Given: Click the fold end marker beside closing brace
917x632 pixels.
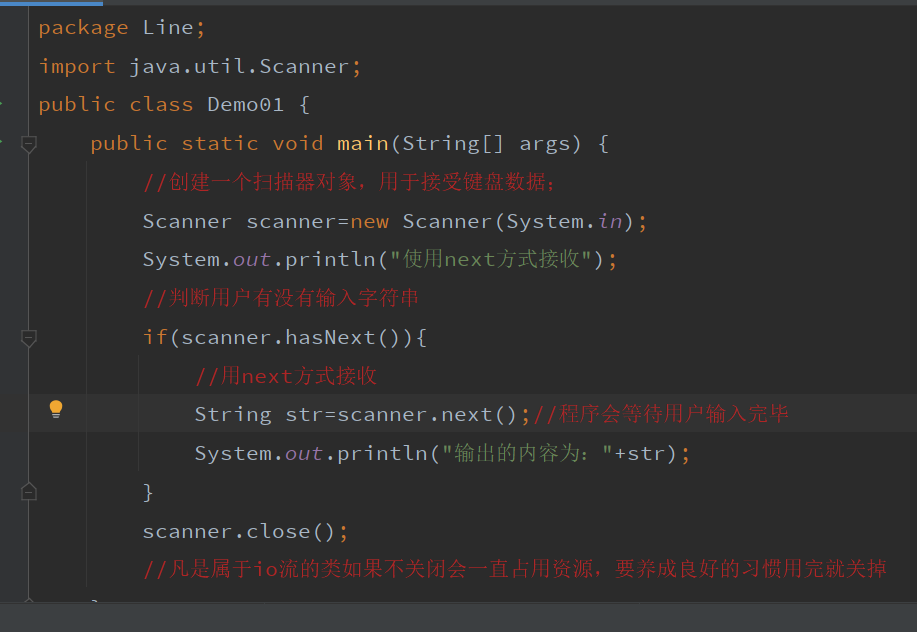Looking at the screenshot, I should (29, 492).
